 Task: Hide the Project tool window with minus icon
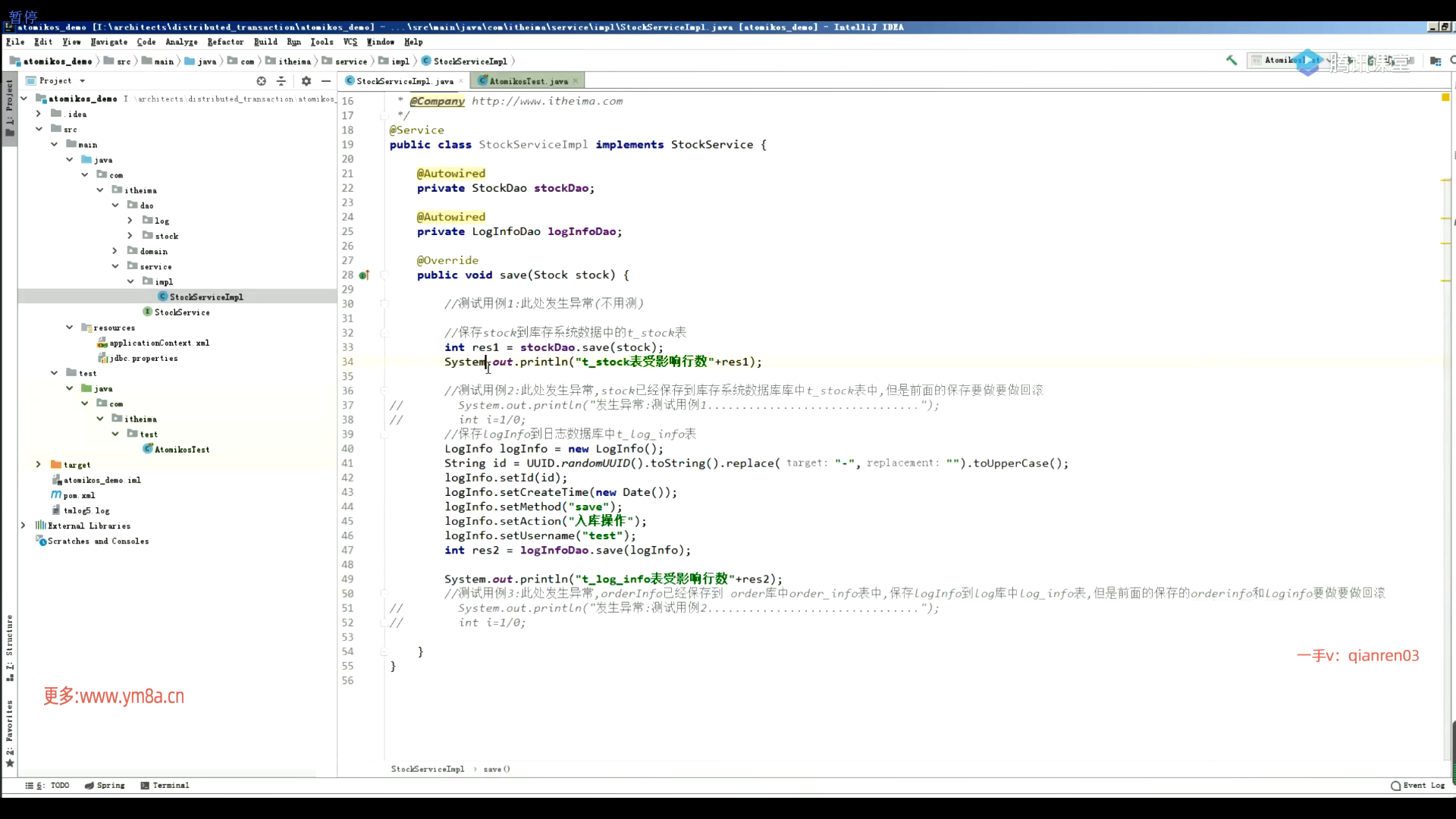pyautogui.click(x=326, y=81)
